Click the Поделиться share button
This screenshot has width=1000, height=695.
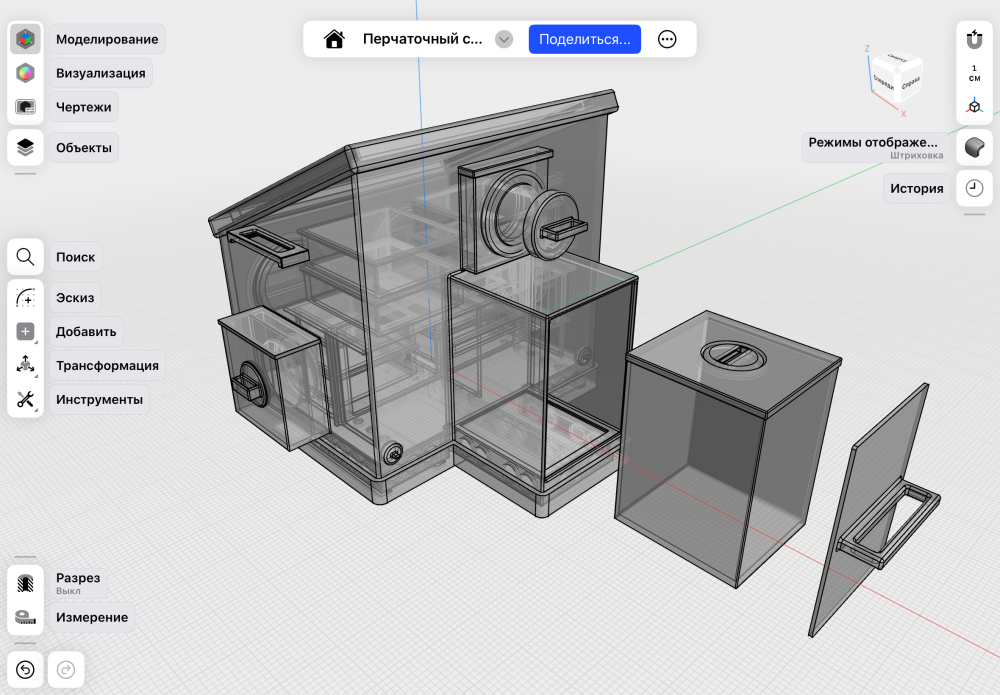tap(584, 40)
